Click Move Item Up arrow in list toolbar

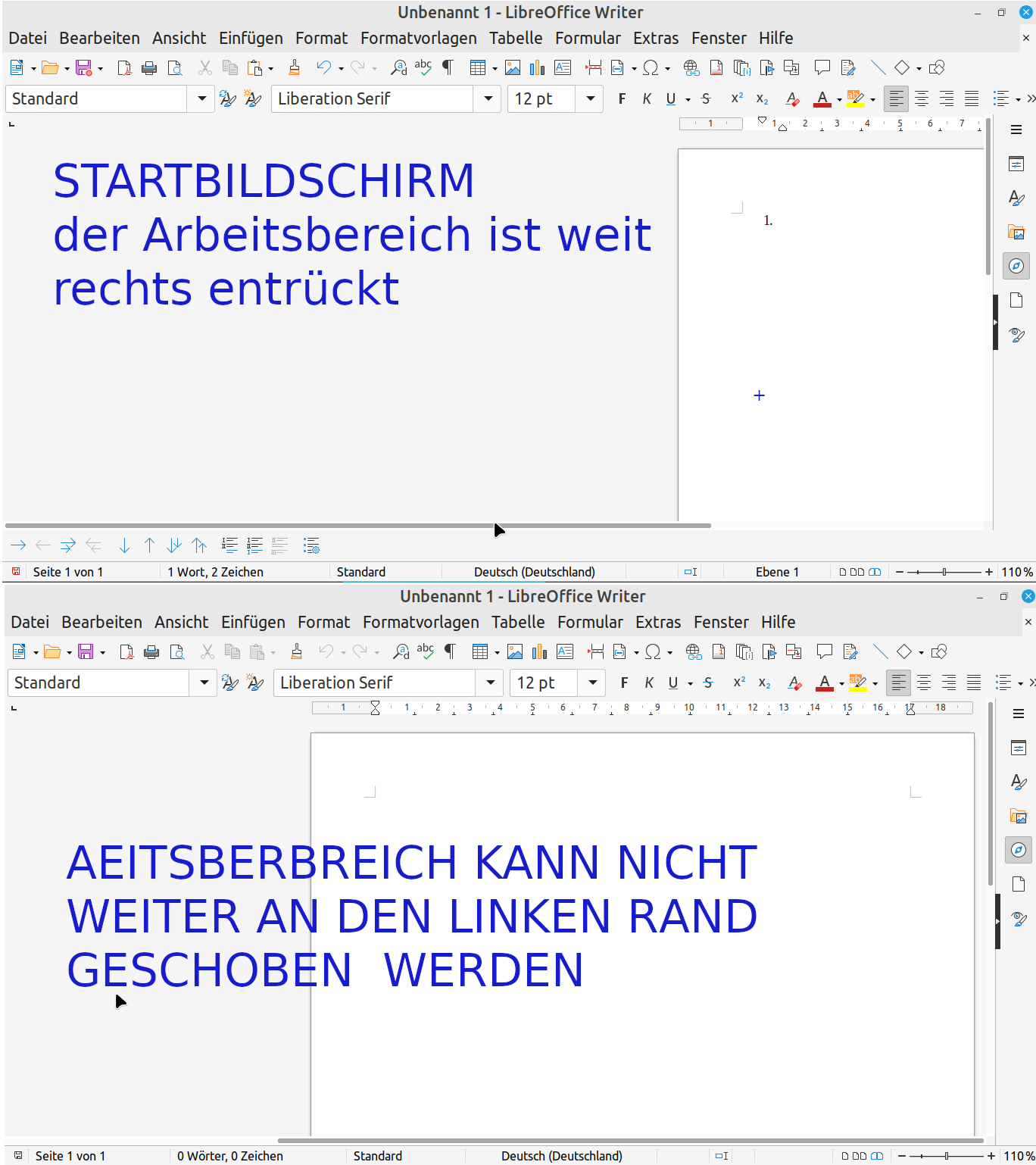pyautogui.click(x=149, y=545)
